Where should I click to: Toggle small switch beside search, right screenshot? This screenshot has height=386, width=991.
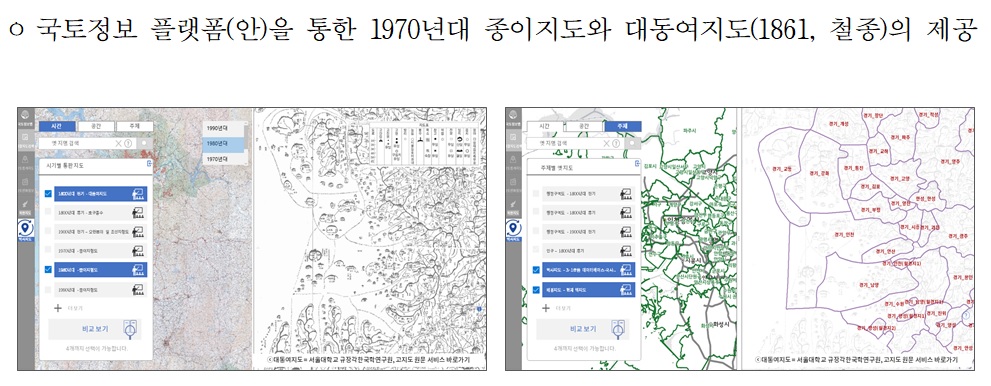pyautogui.click(x=633, y=144)
